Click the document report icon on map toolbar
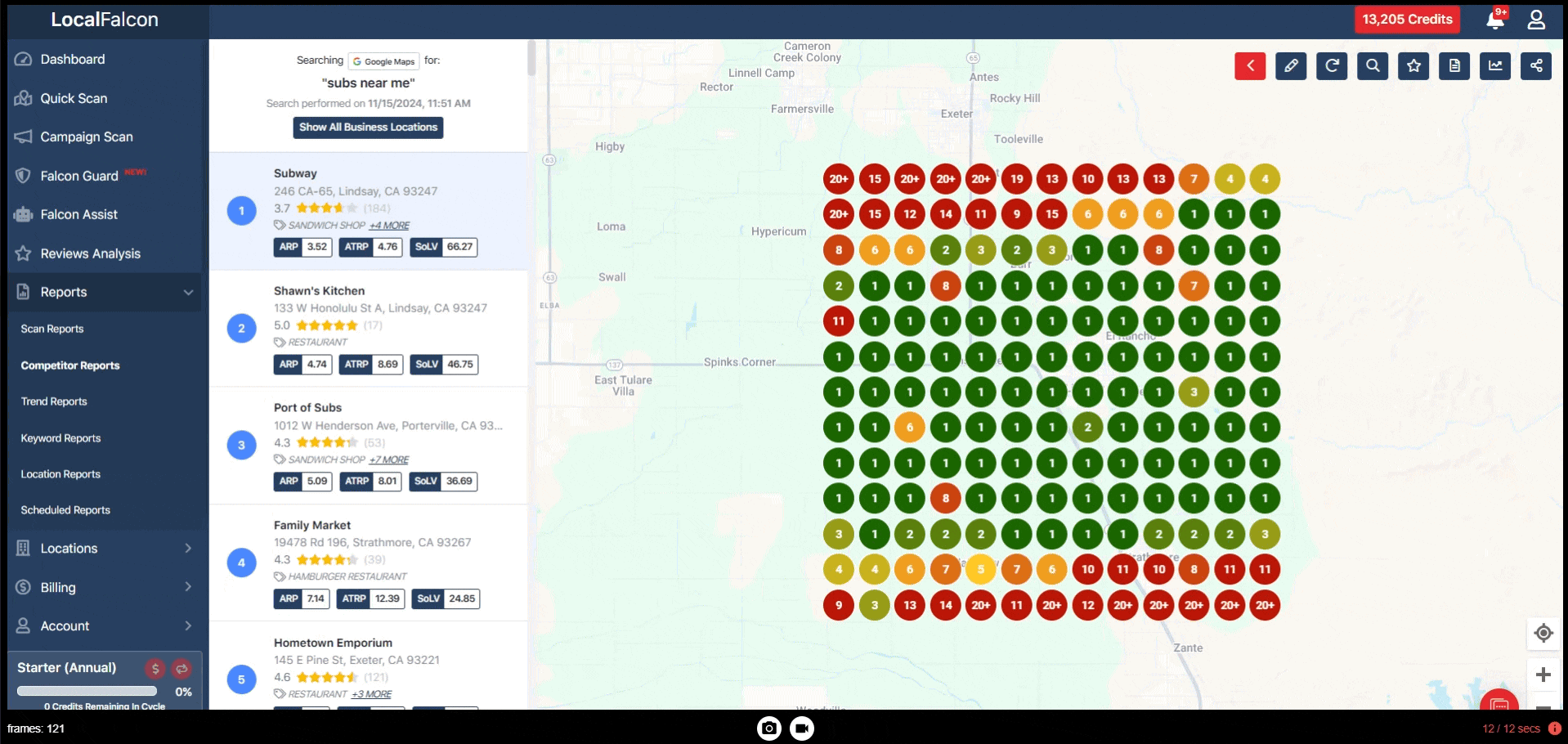The image size is (1568, 744). (1454, 66)
